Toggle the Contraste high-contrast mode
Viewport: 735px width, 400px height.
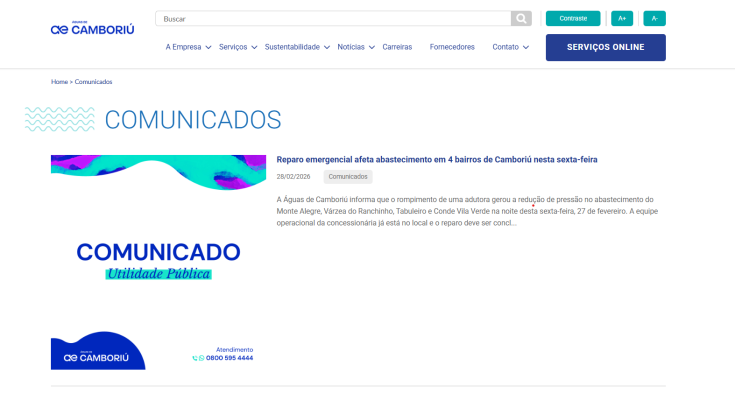(x=573, y=18)
